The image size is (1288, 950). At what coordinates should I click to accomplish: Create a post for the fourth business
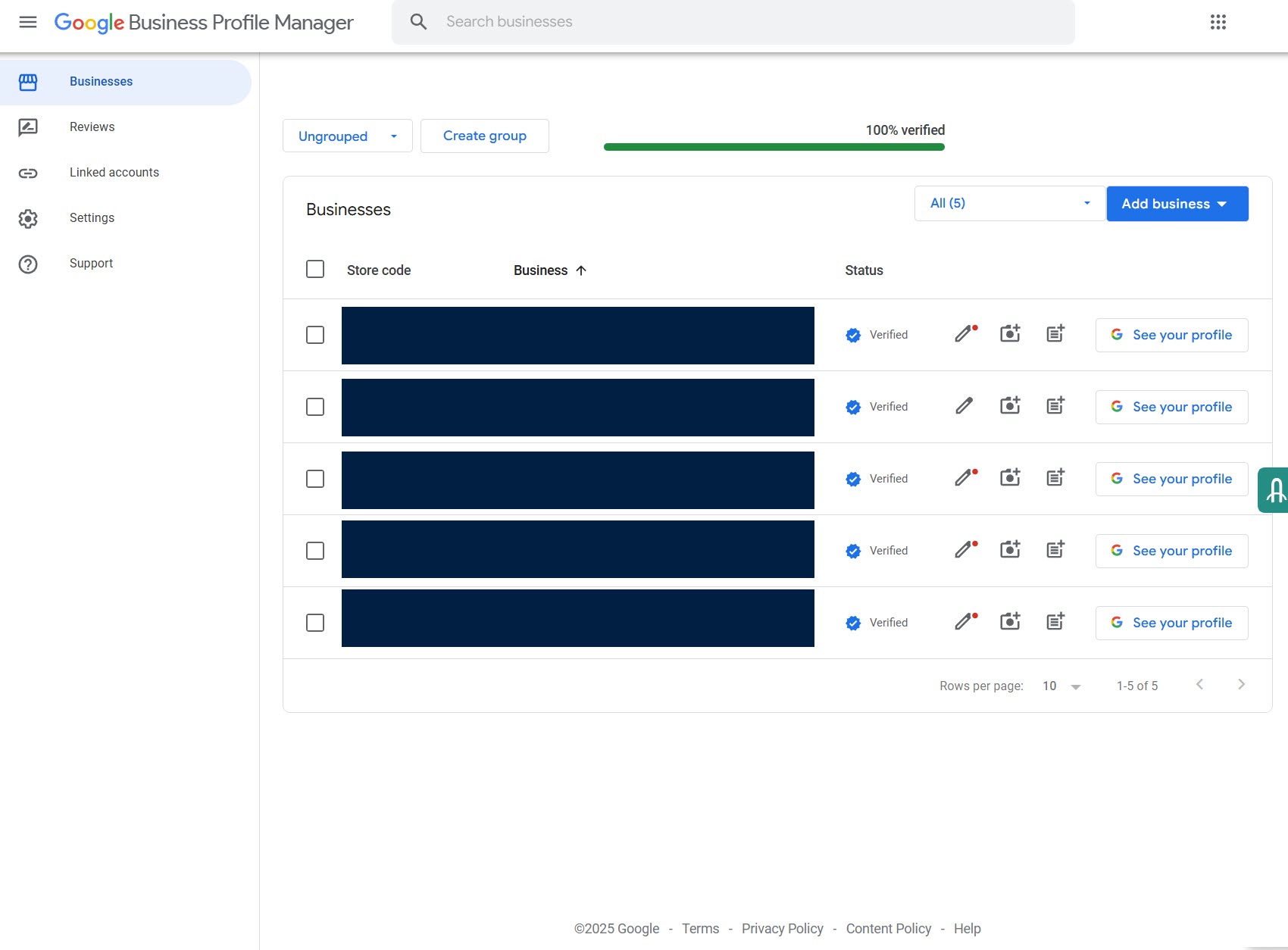(x=1055, y=549)
